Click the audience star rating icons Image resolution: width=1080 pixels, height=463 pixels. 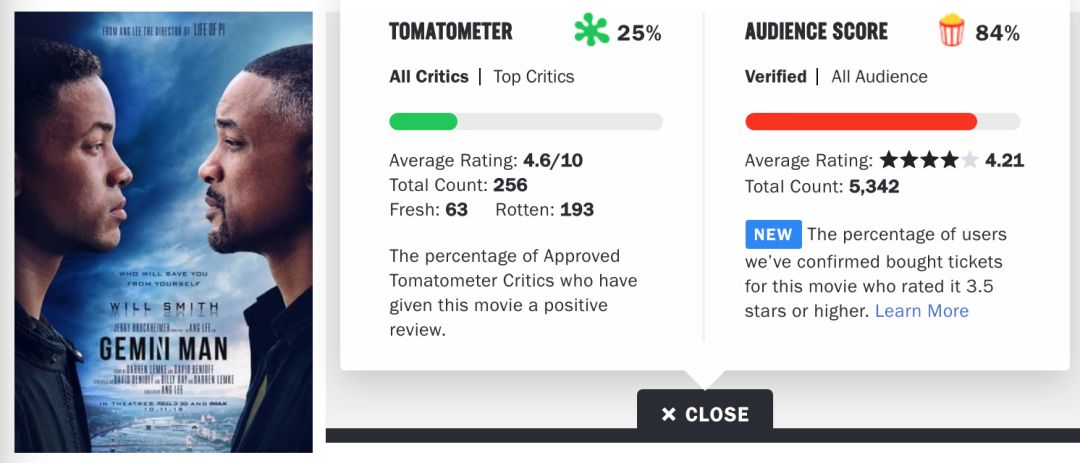[x=928, y=161]
